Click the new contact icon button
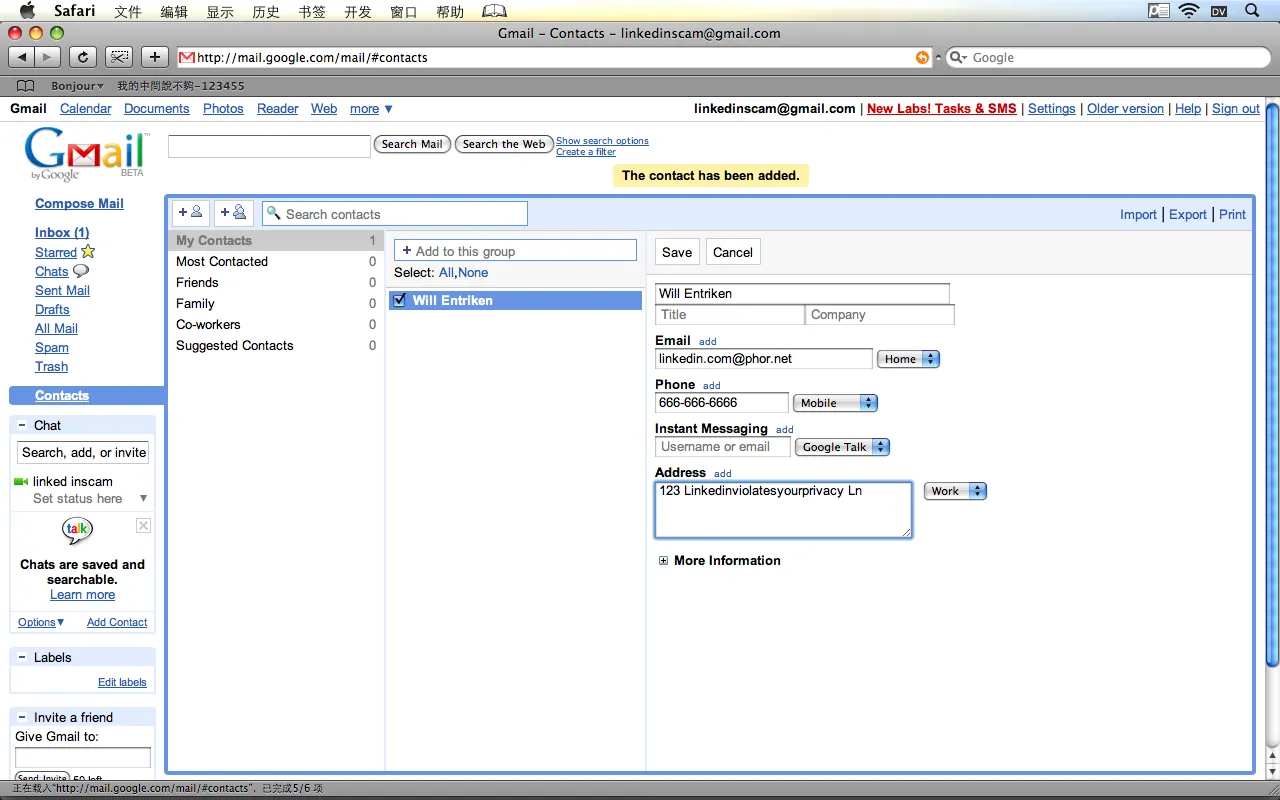The image size is (1280, 800). (x=191, y=213)
